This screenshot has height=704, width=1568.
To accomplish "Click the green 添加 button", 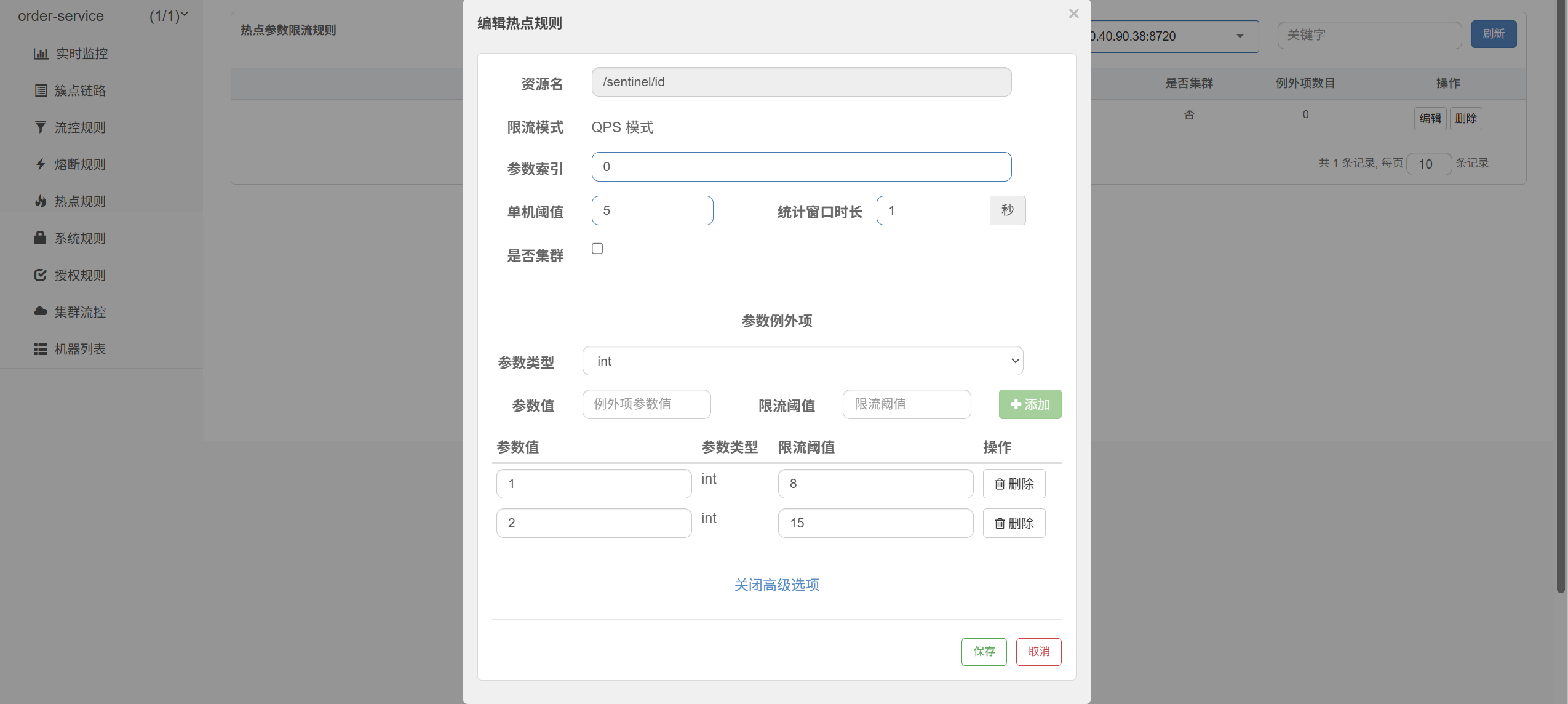I will [x=1030, y=404].
